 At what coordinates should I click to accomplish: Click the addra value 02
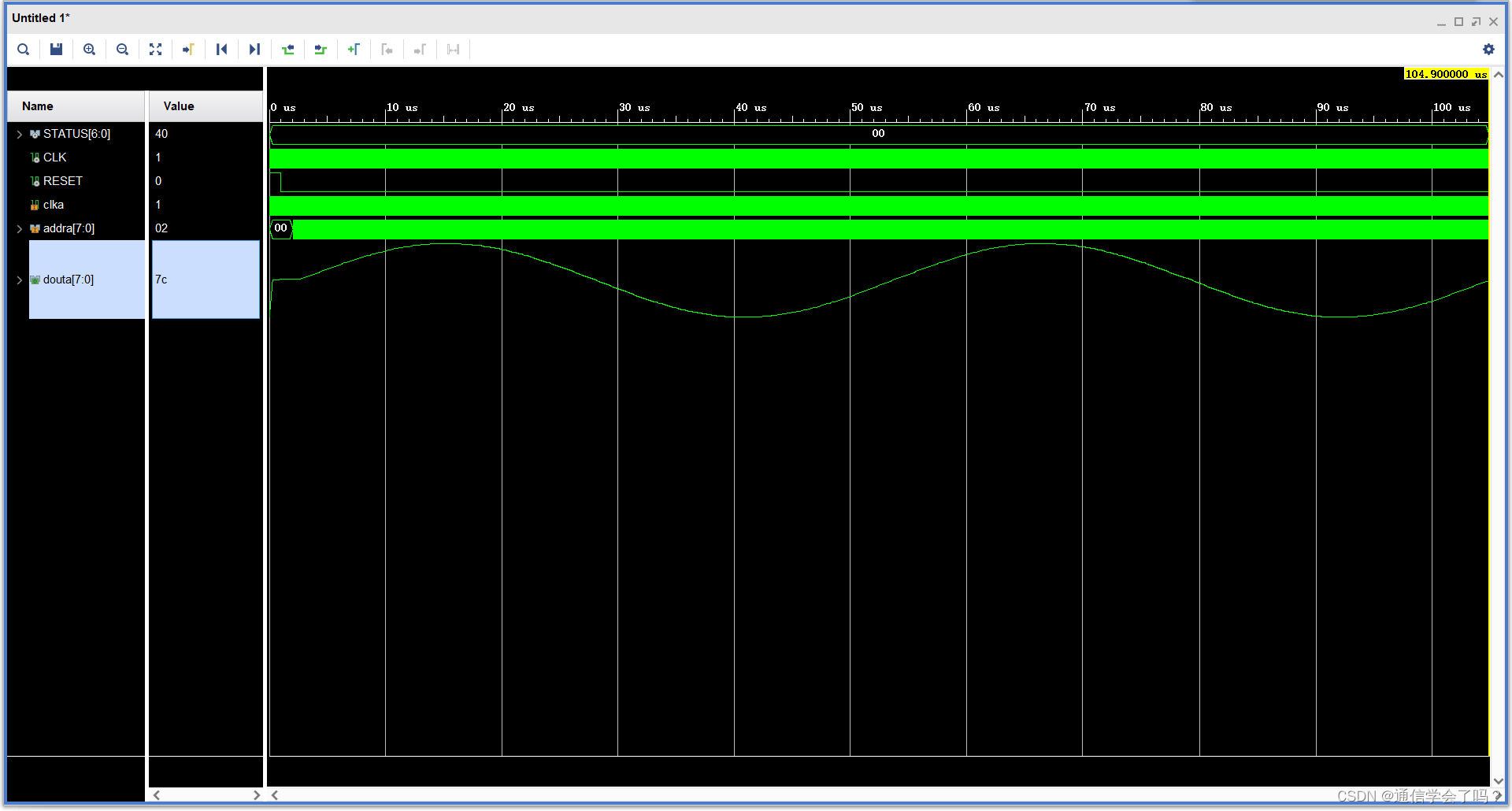click(x=161, y=228)
